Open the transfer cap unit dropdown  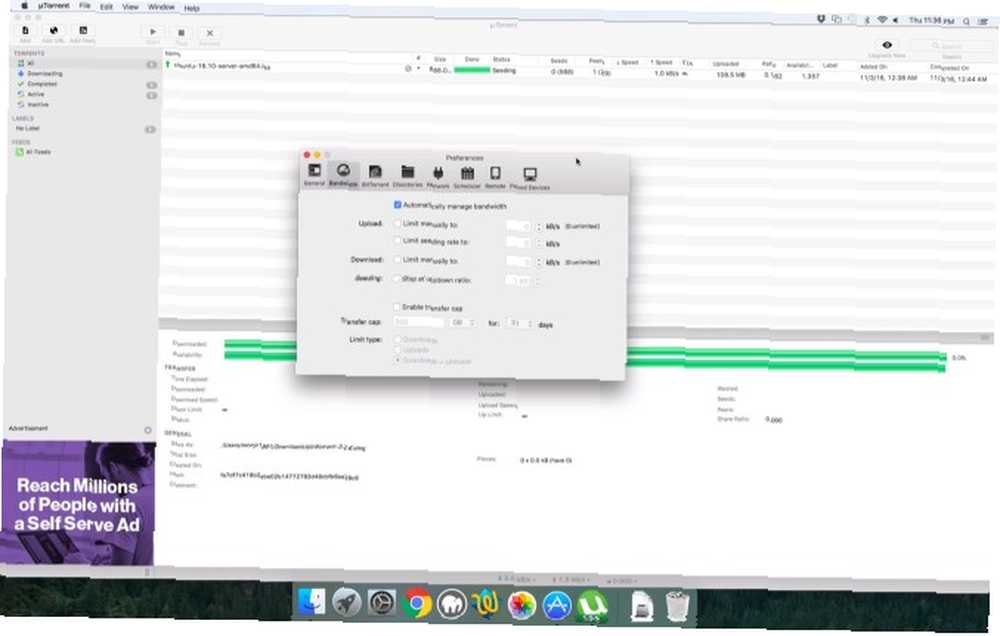tap(463, 323)
